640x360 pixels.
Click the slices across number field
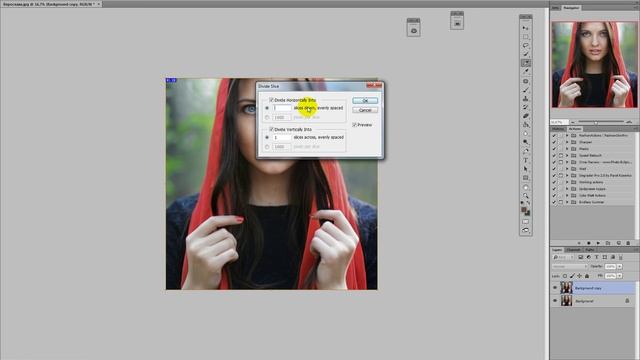[x=282, y=138]
